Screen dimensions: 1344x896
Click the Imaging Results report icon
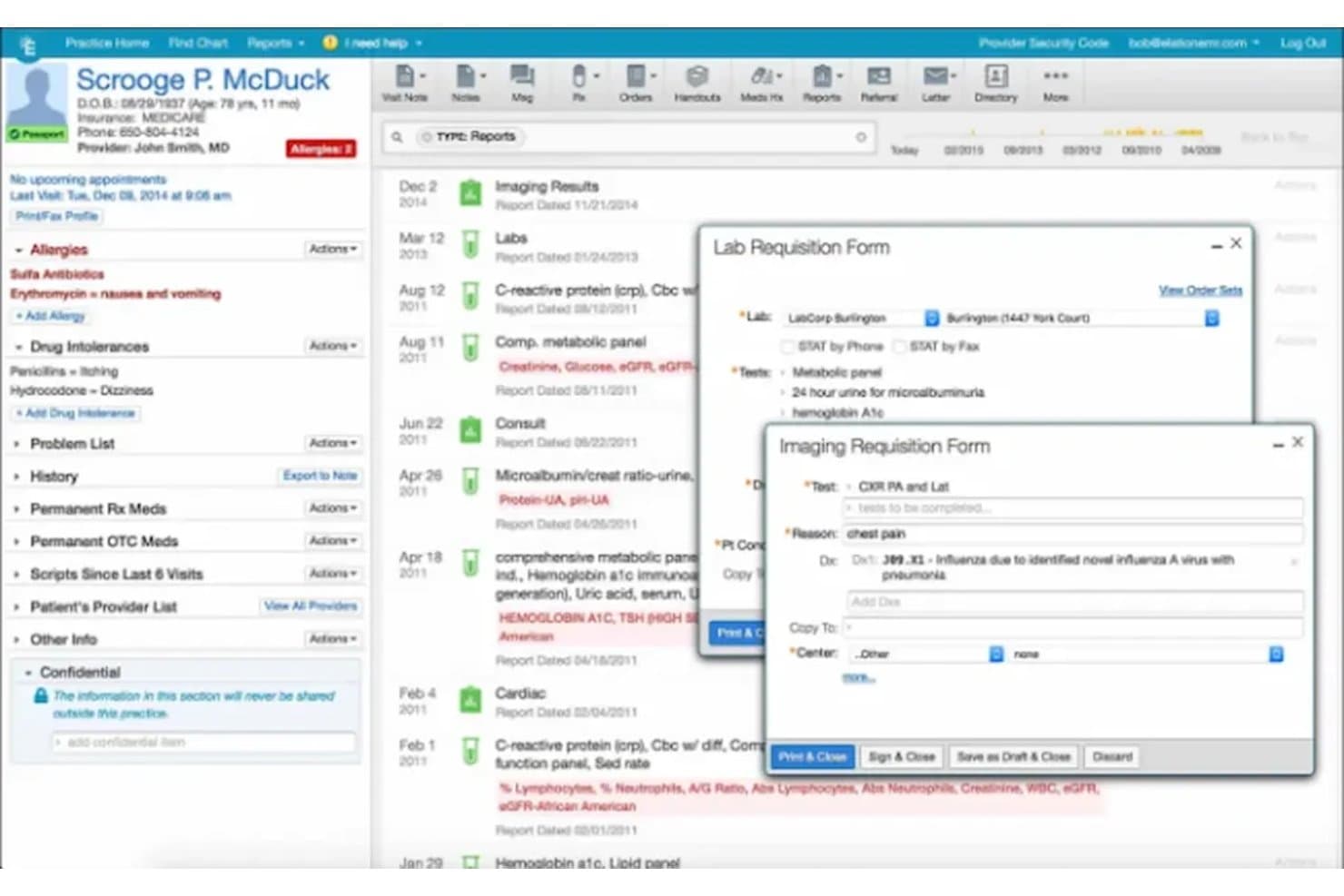point(470,193)
